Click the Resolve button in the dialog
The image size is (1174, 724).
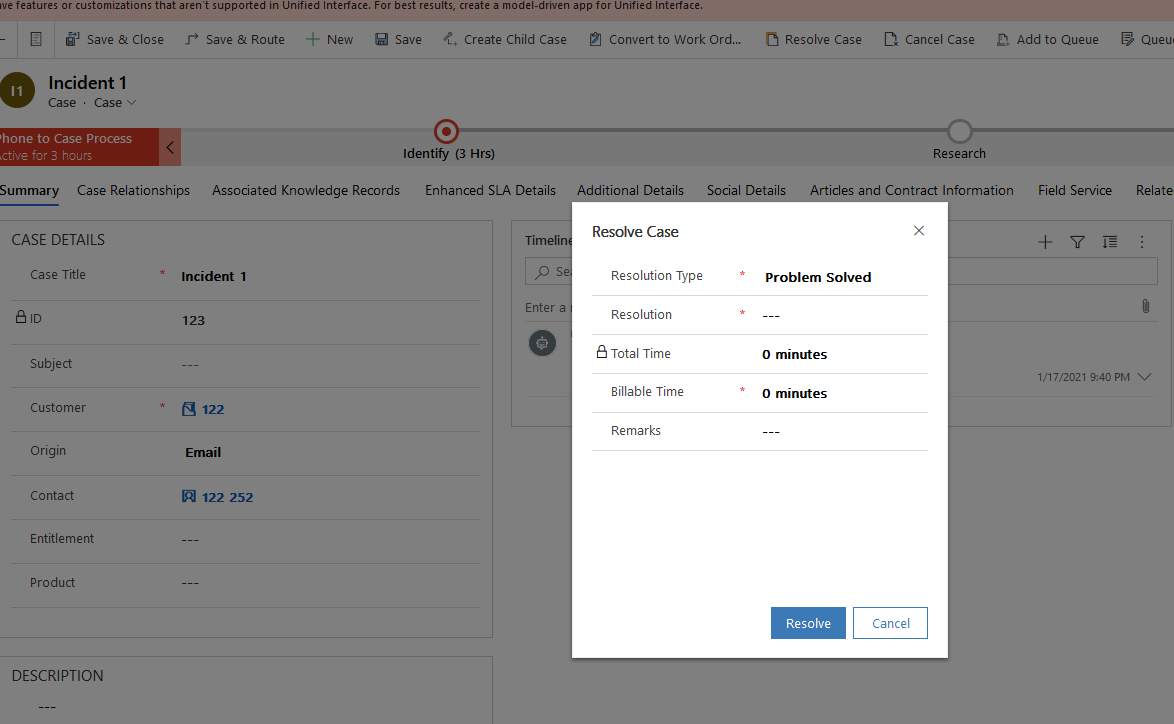coord(808,622)
